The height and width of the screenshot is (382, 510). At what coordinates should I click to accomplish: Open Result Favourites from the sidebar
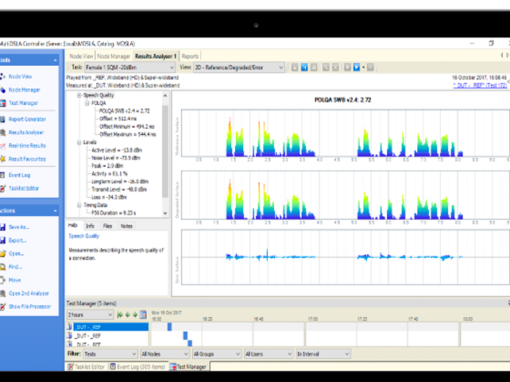pyautogui.click(x=27, y=159)
